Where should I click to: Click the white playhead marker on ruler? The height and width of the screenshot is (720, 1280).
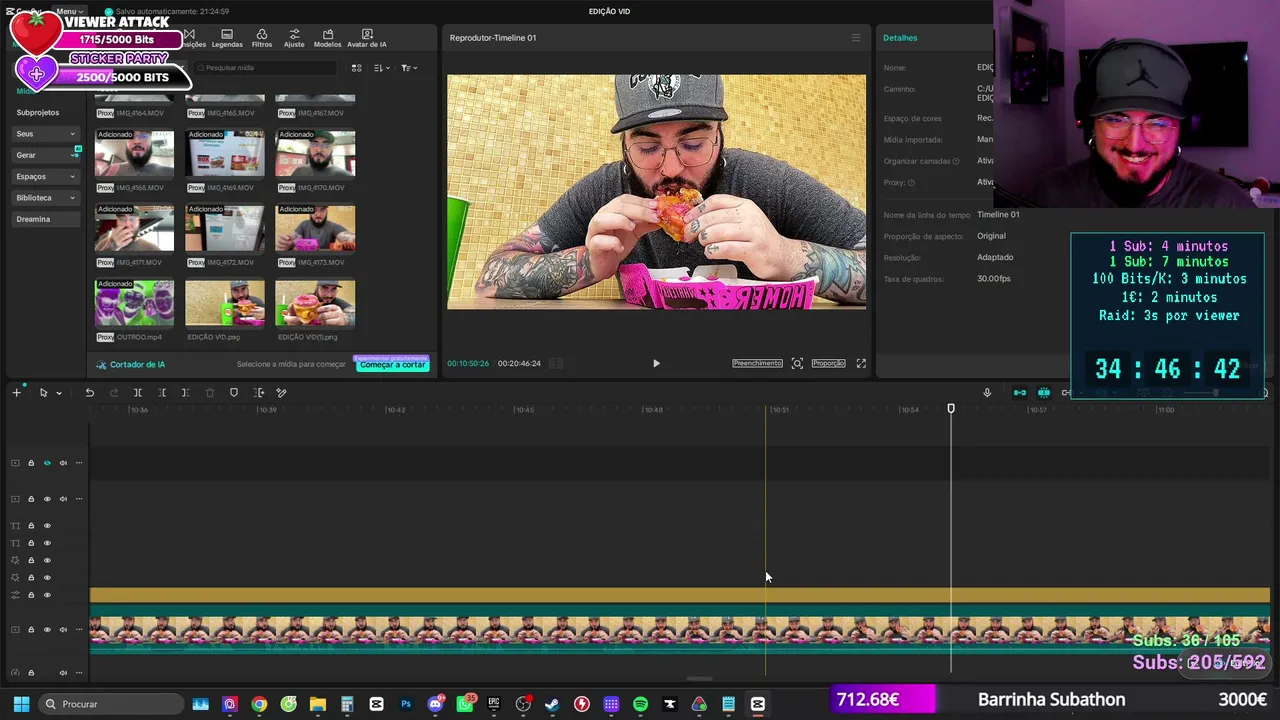(x=951, y=409)
